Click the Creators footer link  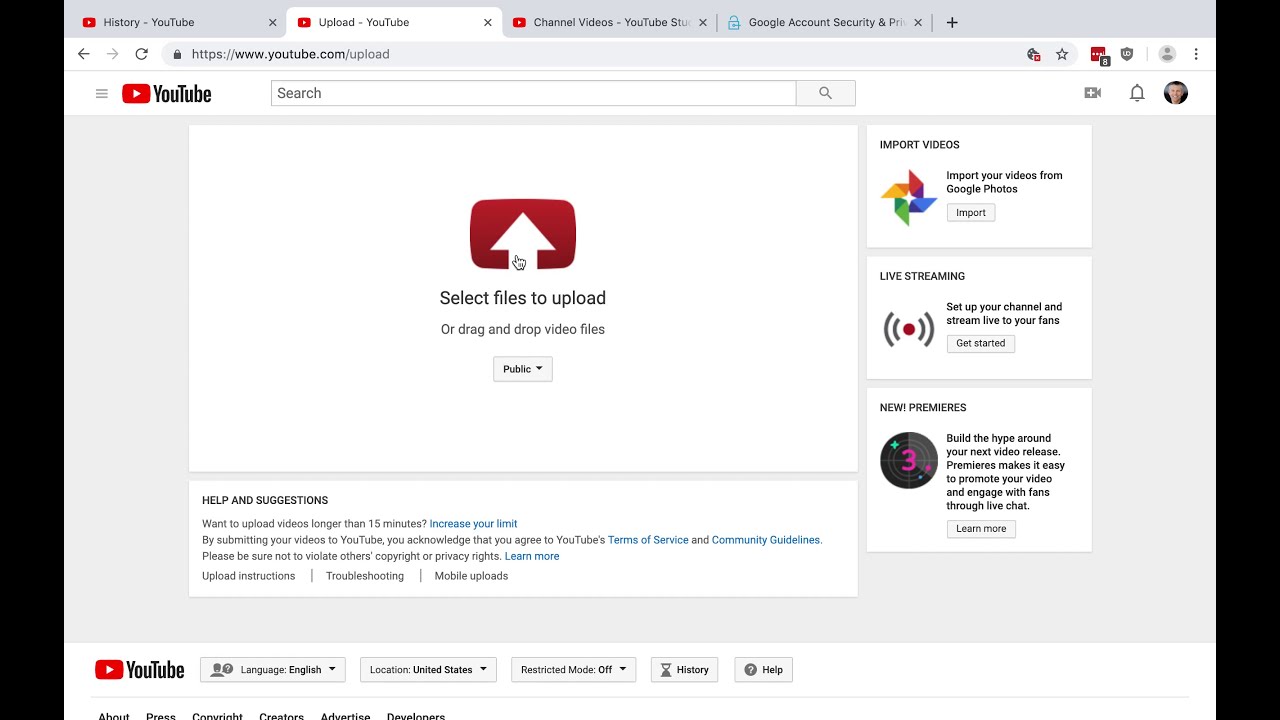click(281, 716)
